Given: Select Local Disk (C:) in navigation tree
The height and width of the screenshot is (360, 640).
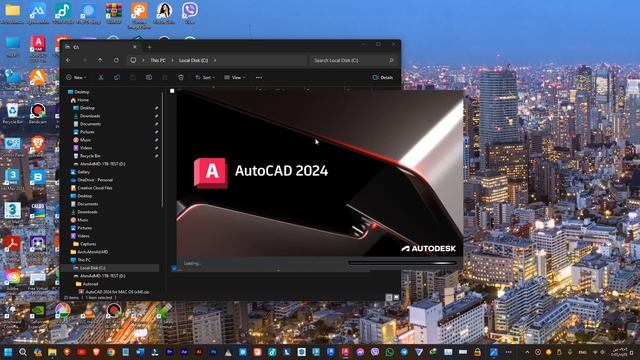Looking at the screenshot, I should [x=110, y=268].
